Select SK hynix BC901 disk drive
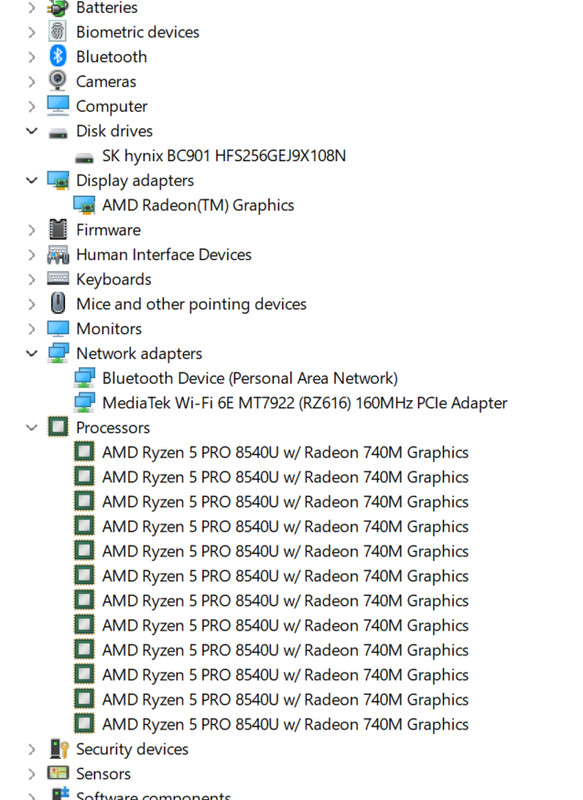Viewport: 583px width, 800px height. pyautogui.click(x=223, y=156)
